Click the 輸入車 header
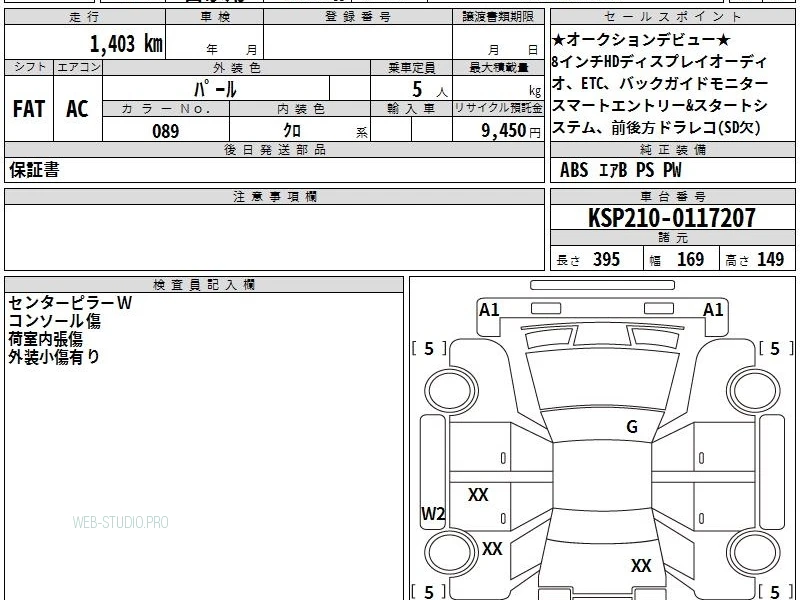 (411, 109)
